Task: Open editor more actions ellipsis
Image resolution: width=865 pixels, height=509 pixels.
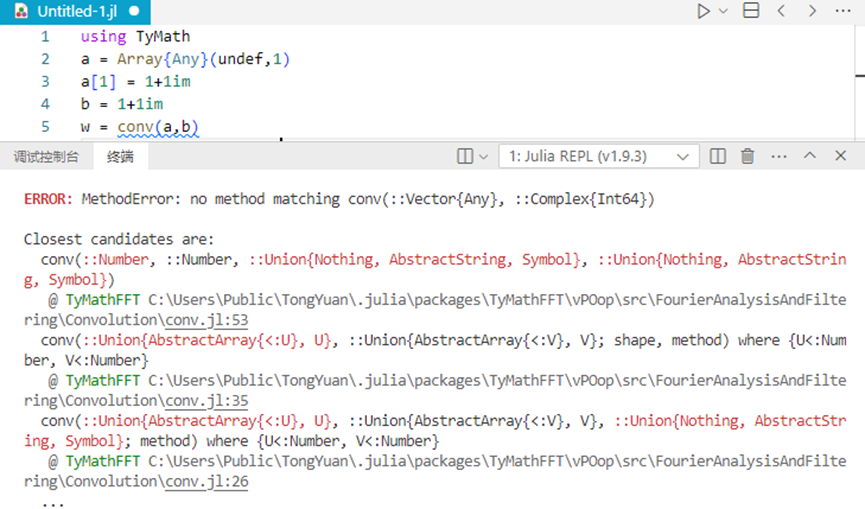Action: tap(843, 11)
